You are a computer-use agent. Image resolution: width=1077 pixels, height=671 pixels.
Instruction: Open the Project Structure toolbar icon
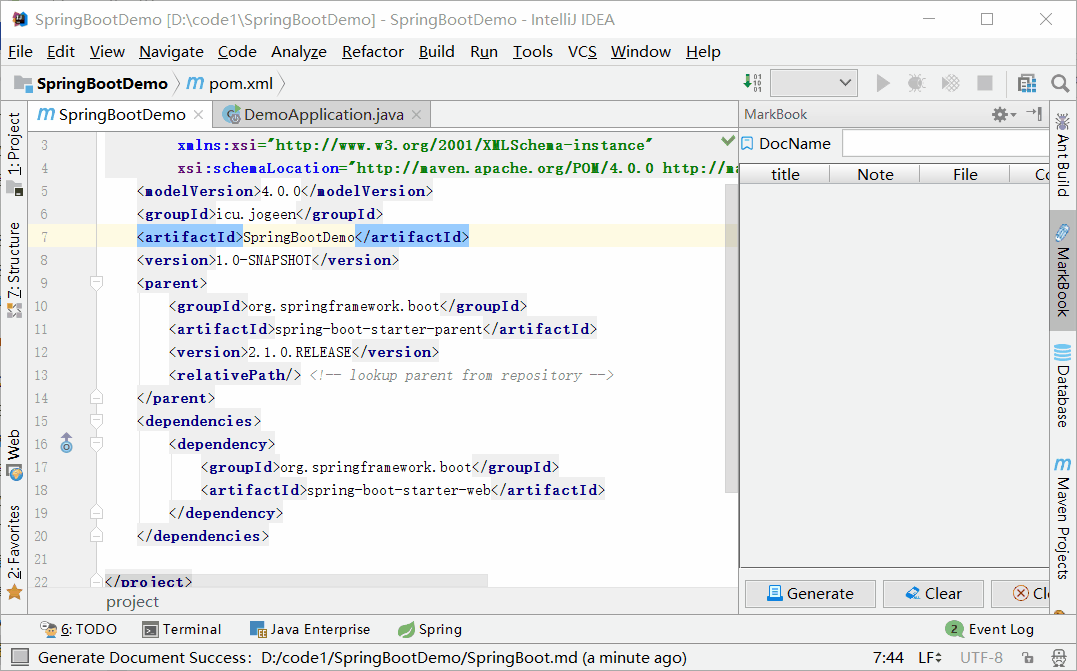coord(1027,84)
